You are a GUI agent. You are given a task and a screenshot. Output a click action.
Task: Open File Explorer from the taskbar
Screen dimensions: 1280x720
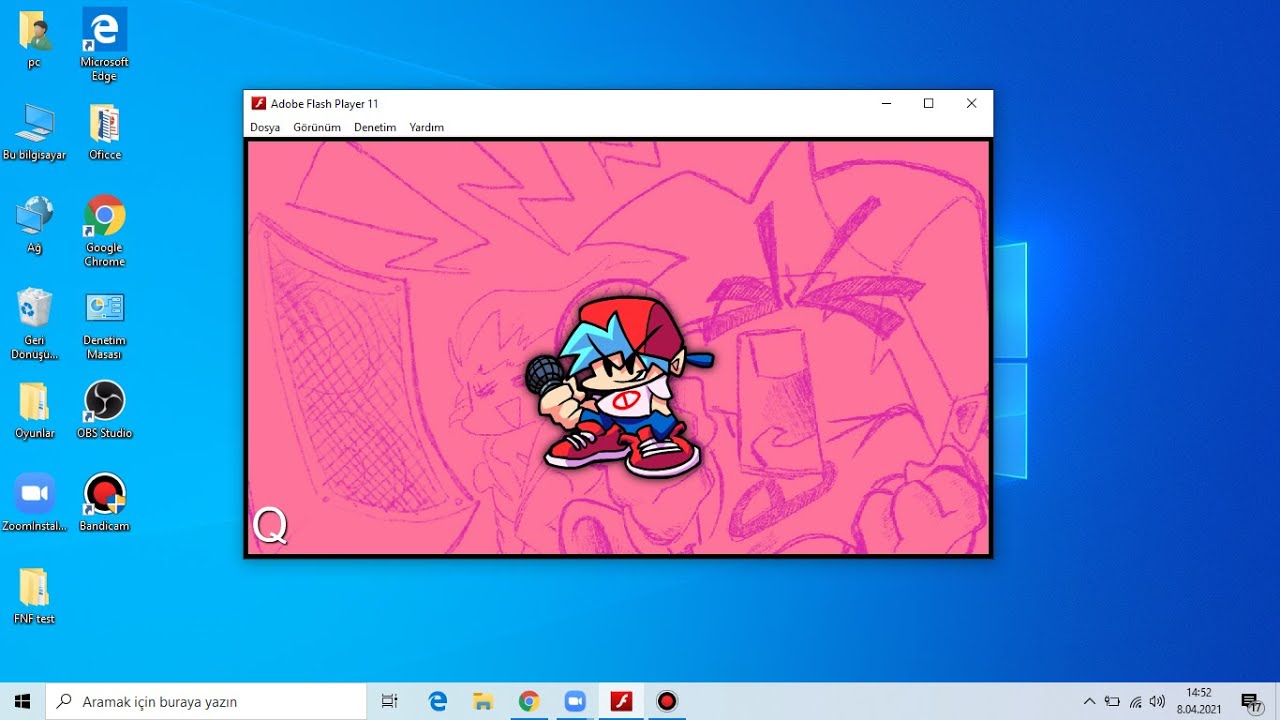pos(483,701)
